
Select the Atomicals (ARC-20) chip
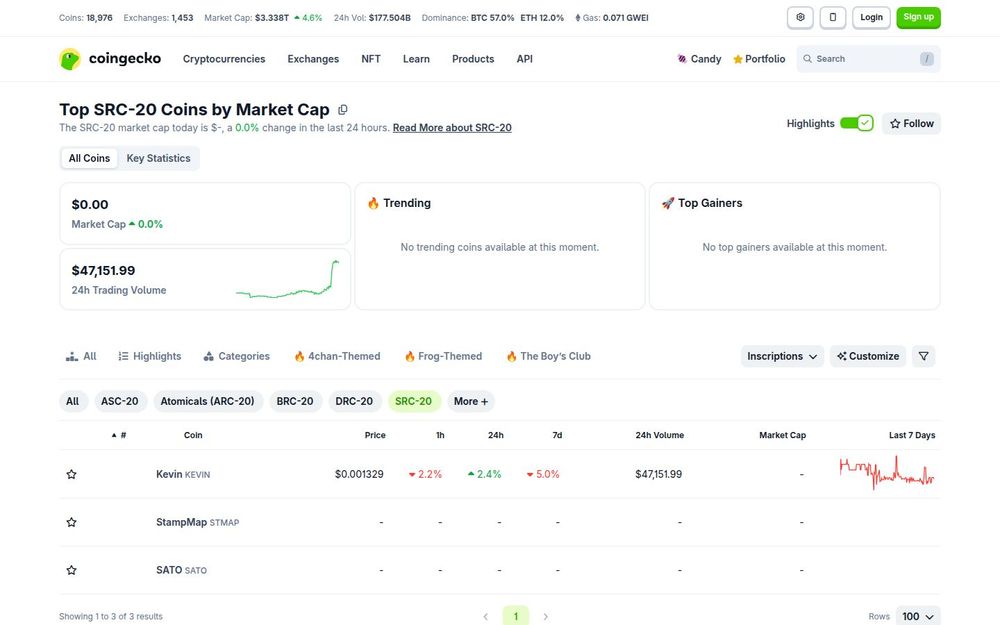coord(207,401)
